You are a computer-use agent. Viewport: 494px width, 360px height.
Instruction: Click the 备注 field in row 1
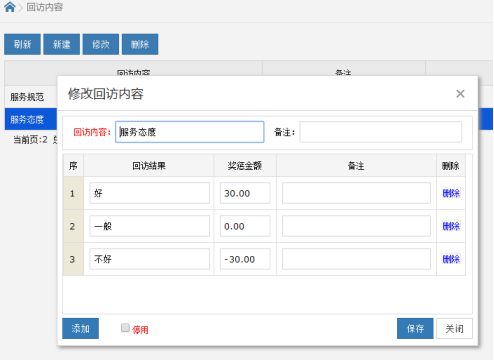356,193
